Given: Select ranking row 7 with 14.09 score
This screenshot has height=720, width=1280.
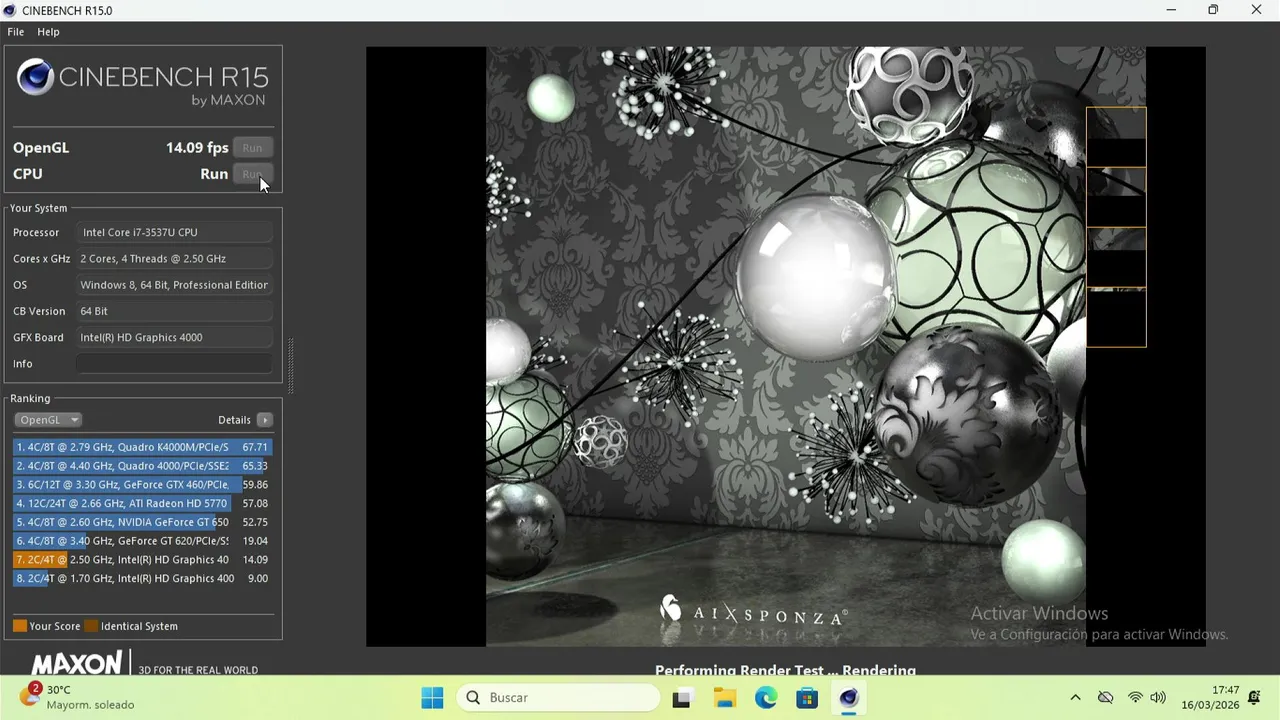Looking at the screenshot, I should pyautogui.click(x=142, y=560).
